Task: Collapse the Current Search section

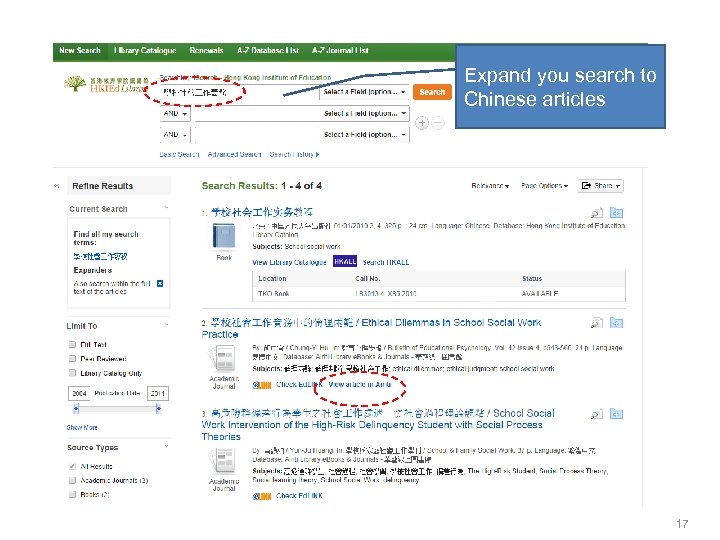Action: click(166, 208)
